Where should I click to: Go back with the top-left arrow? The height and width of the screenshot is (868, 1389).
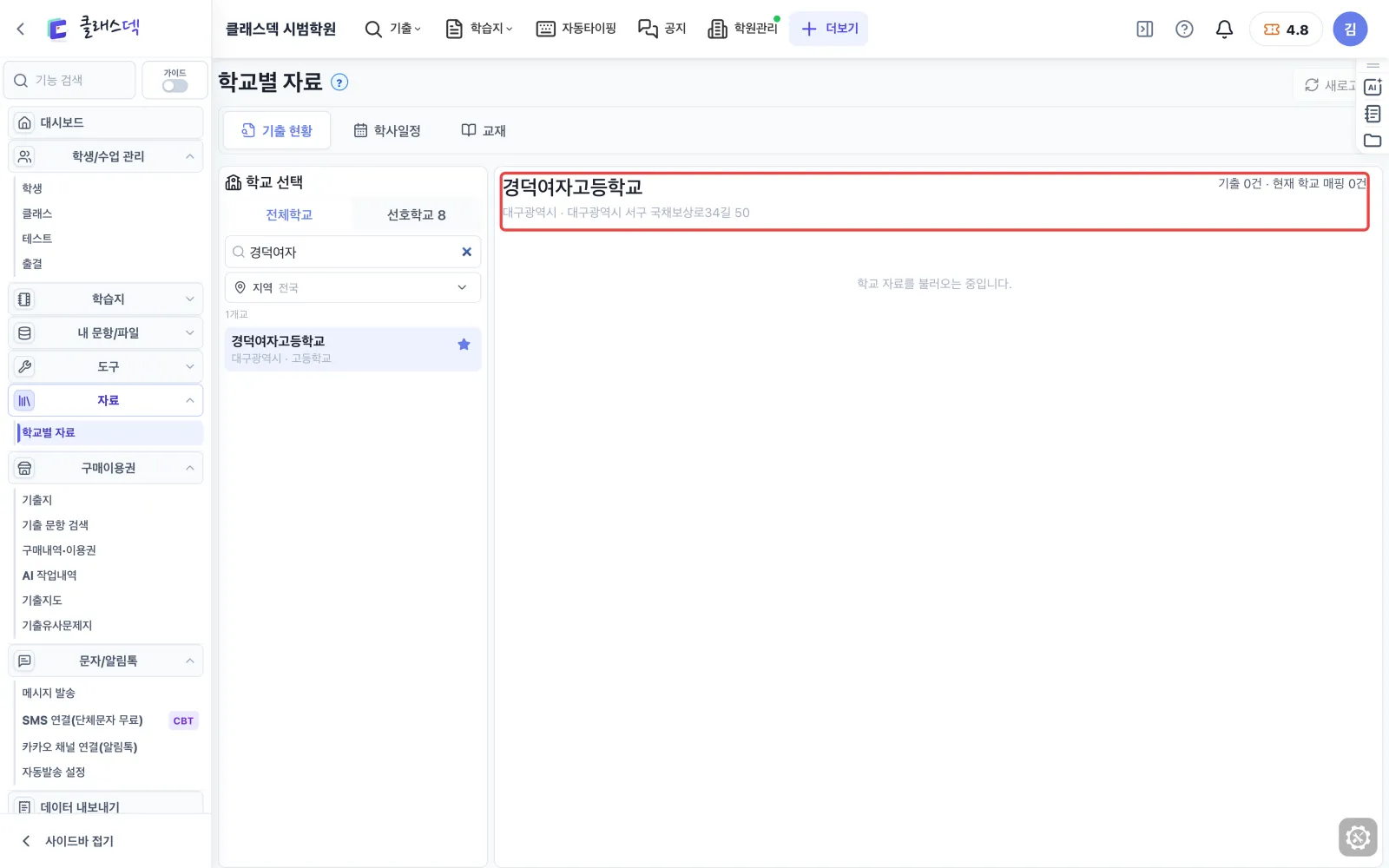[x=21, y=29]
